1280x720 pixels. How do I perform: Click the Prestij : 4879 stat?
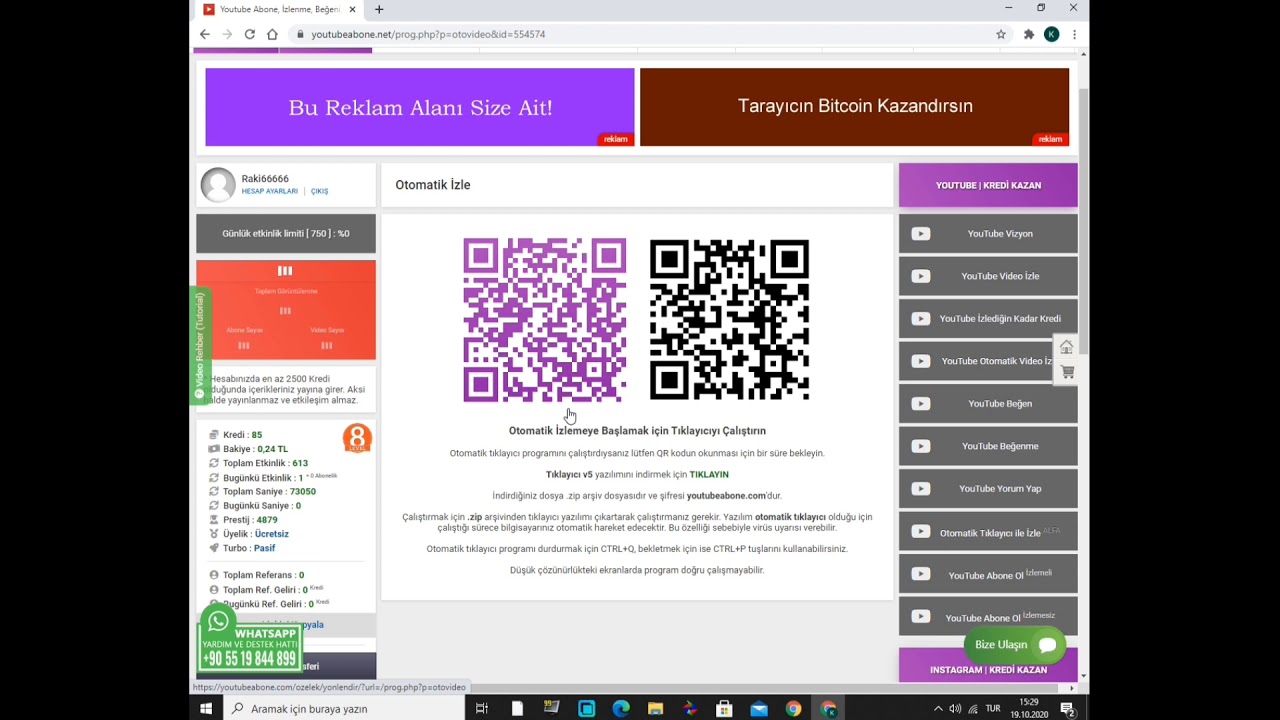pos(250,520)
